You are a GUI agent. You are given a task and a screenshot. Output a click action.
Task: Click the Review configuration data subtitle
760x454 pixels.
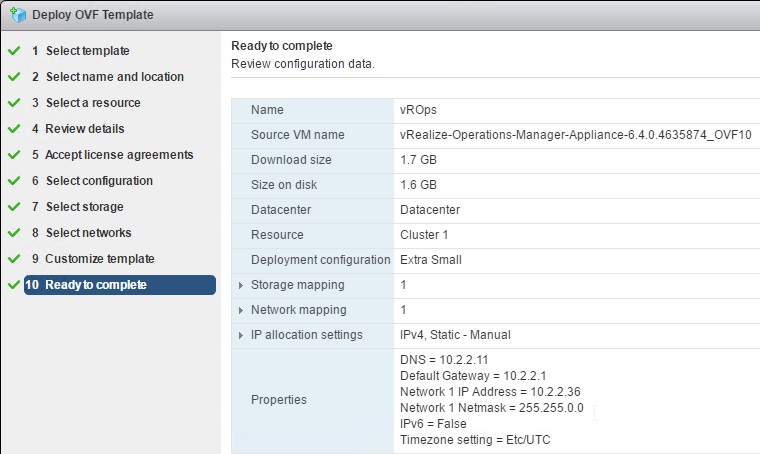(x=303, y=64)
